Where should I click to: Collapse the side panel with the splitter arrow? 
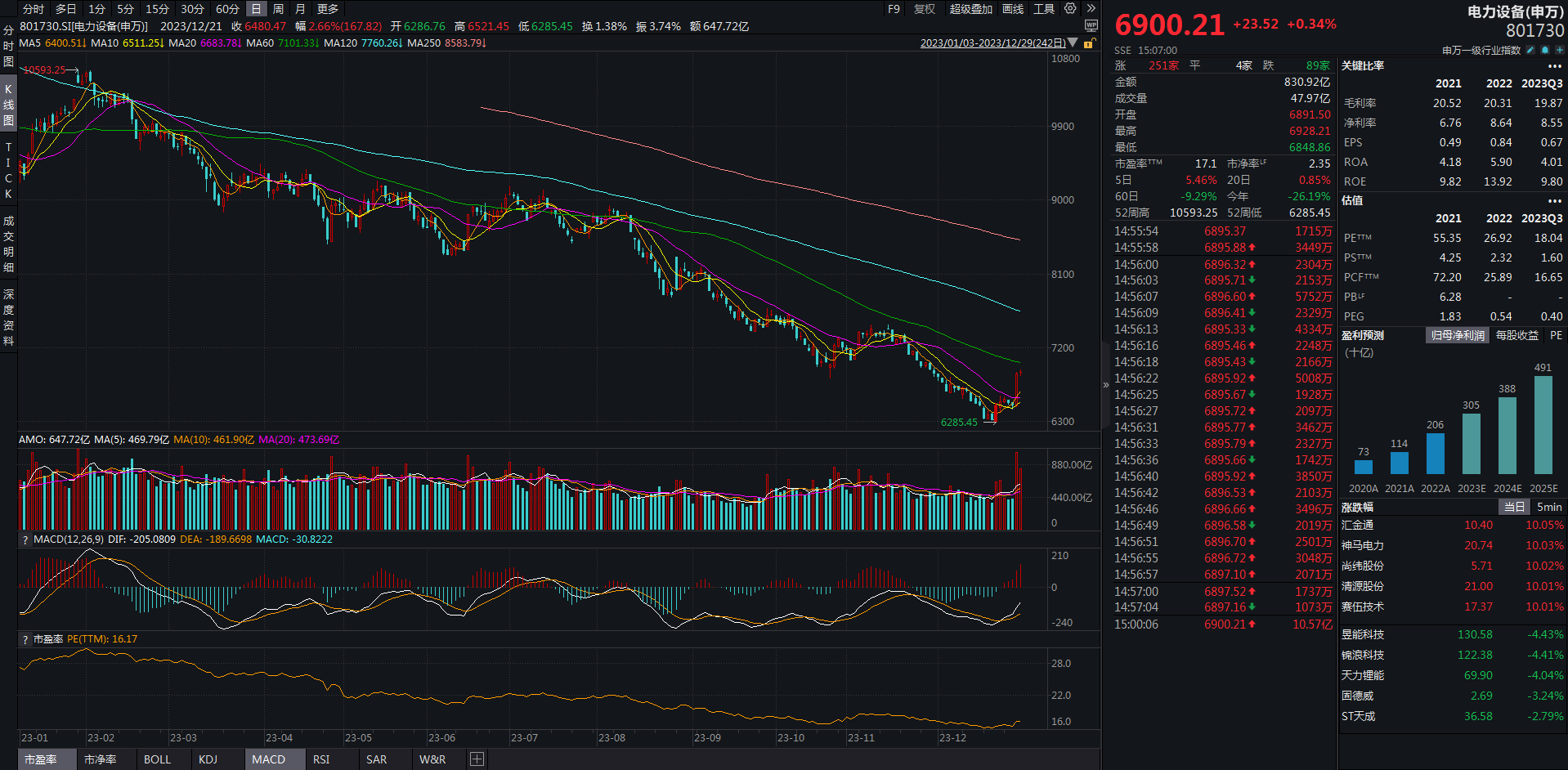coord(1106,384)
